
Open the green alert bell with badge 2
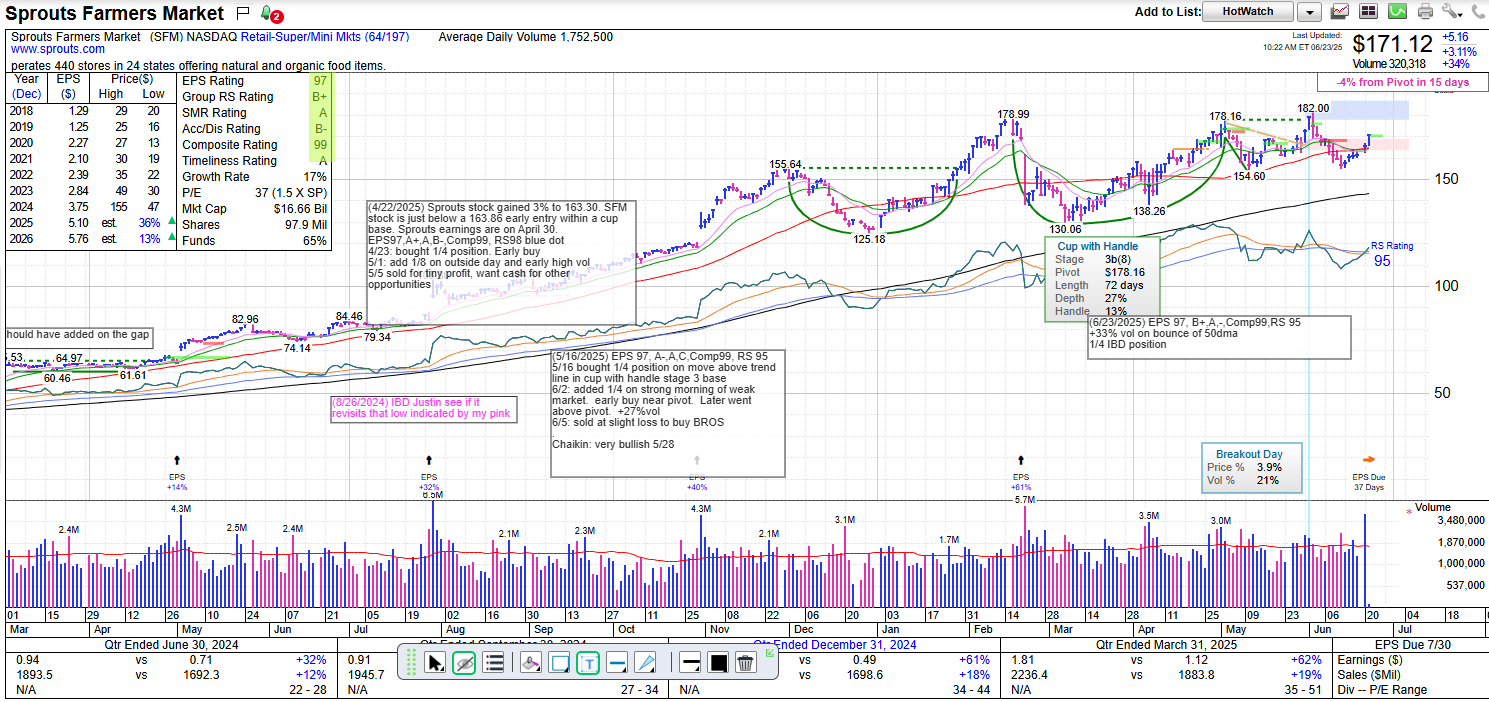click(270, 14)
